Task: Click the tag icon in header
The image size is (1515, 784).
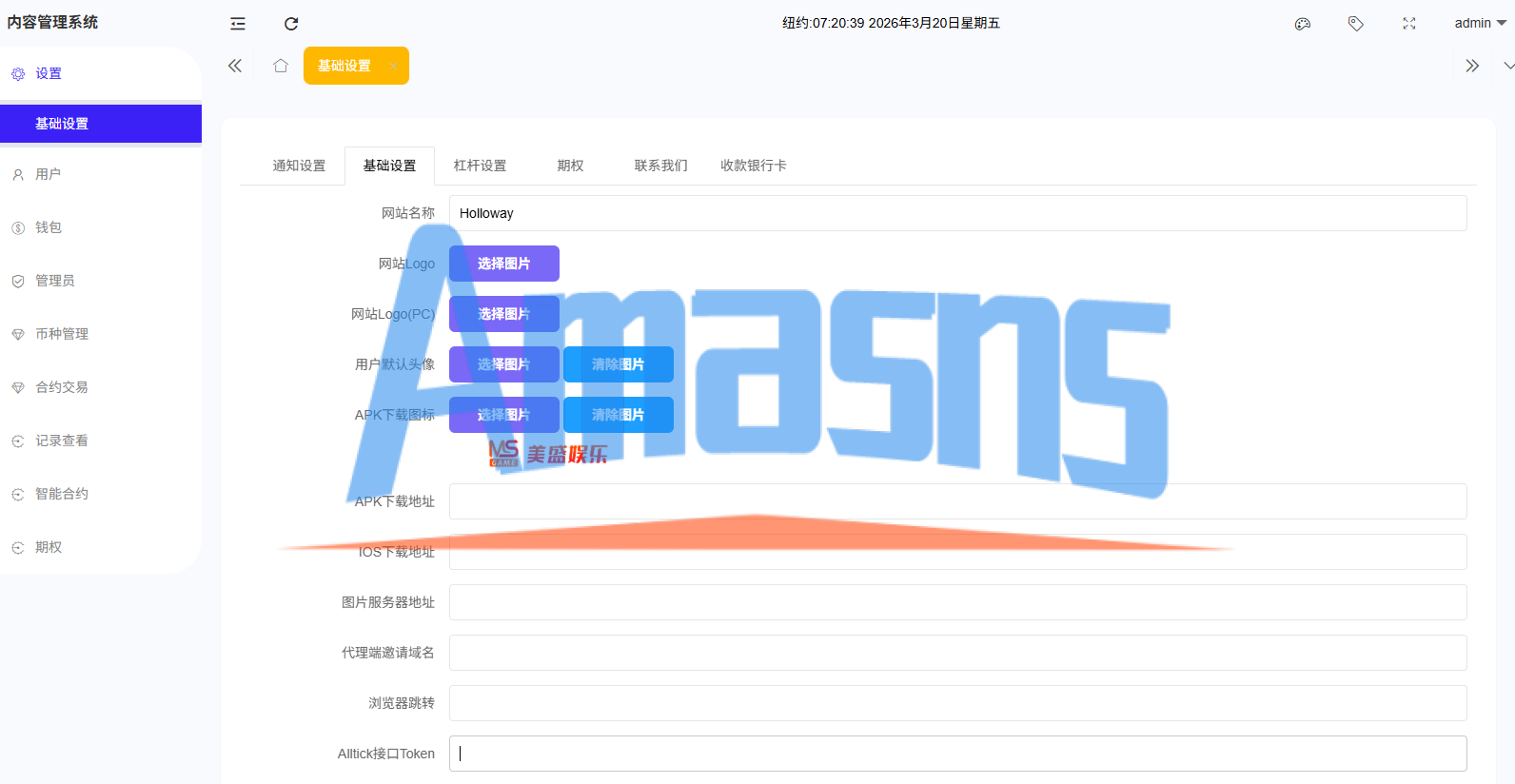Action: 1356,24
